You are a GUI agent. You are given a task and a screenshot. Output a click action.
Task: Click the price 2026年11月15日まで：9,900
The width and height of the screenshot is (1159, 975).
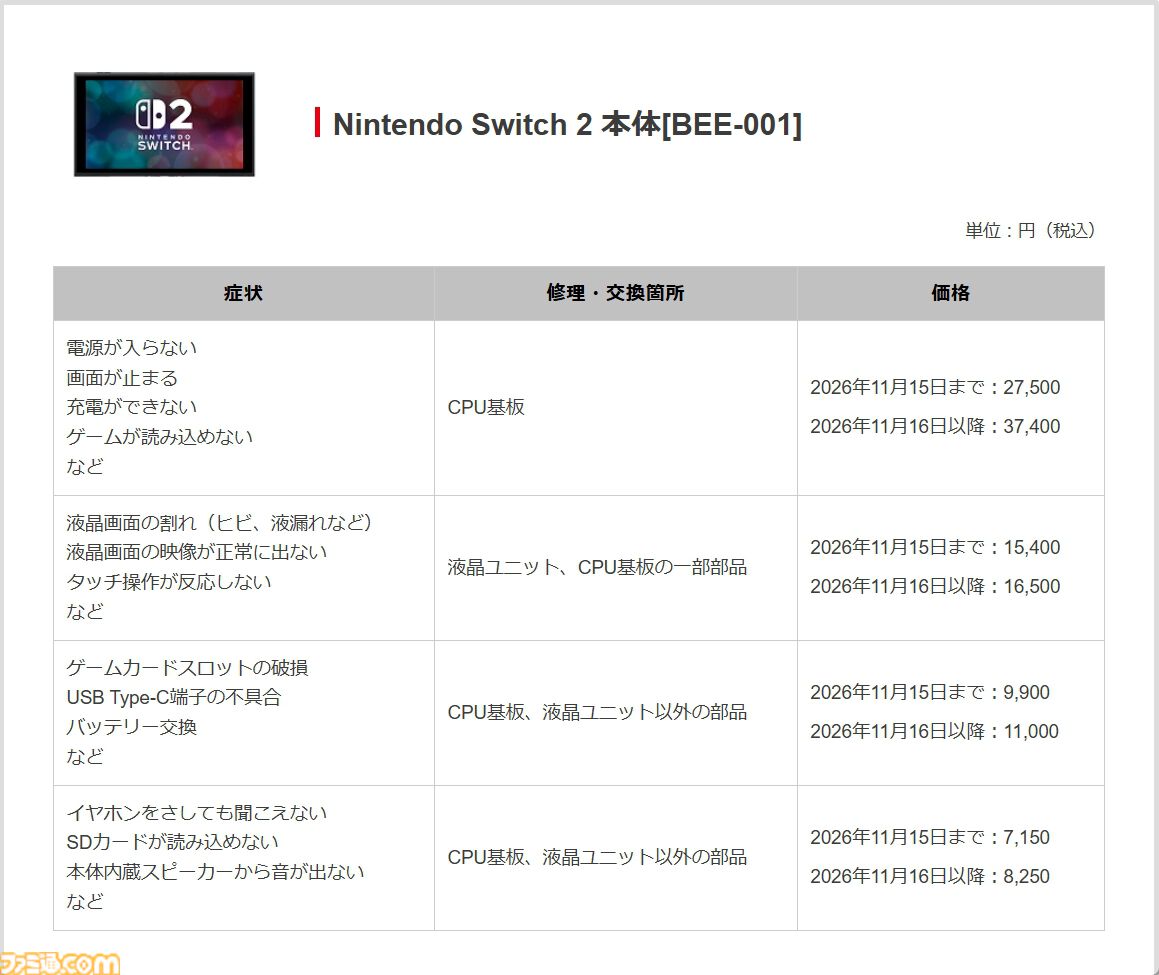pos(930,692)
